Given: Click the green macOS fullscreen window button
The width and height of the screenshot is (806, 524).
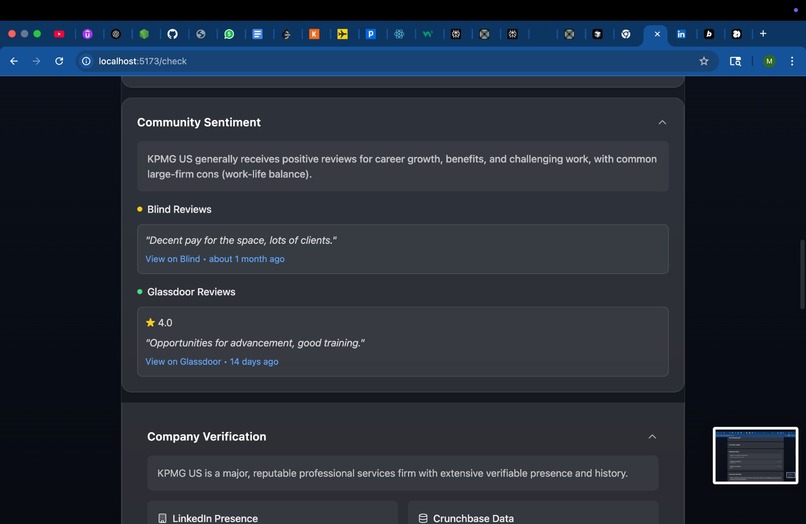Looking at the screenshot, I should pos(37,34).
